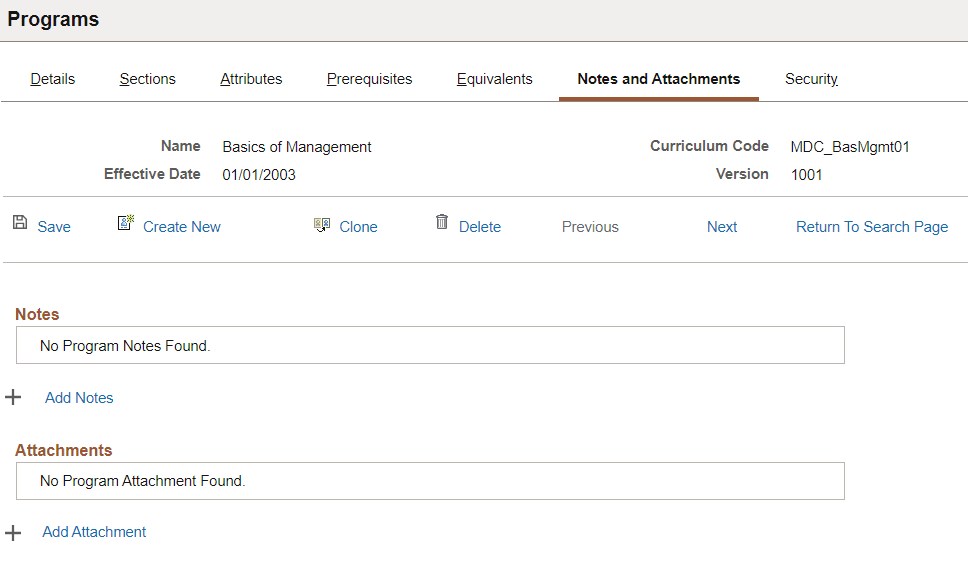The image size is (968, 561).
Task: Click the Add Notes link
Action: point(79,398)
